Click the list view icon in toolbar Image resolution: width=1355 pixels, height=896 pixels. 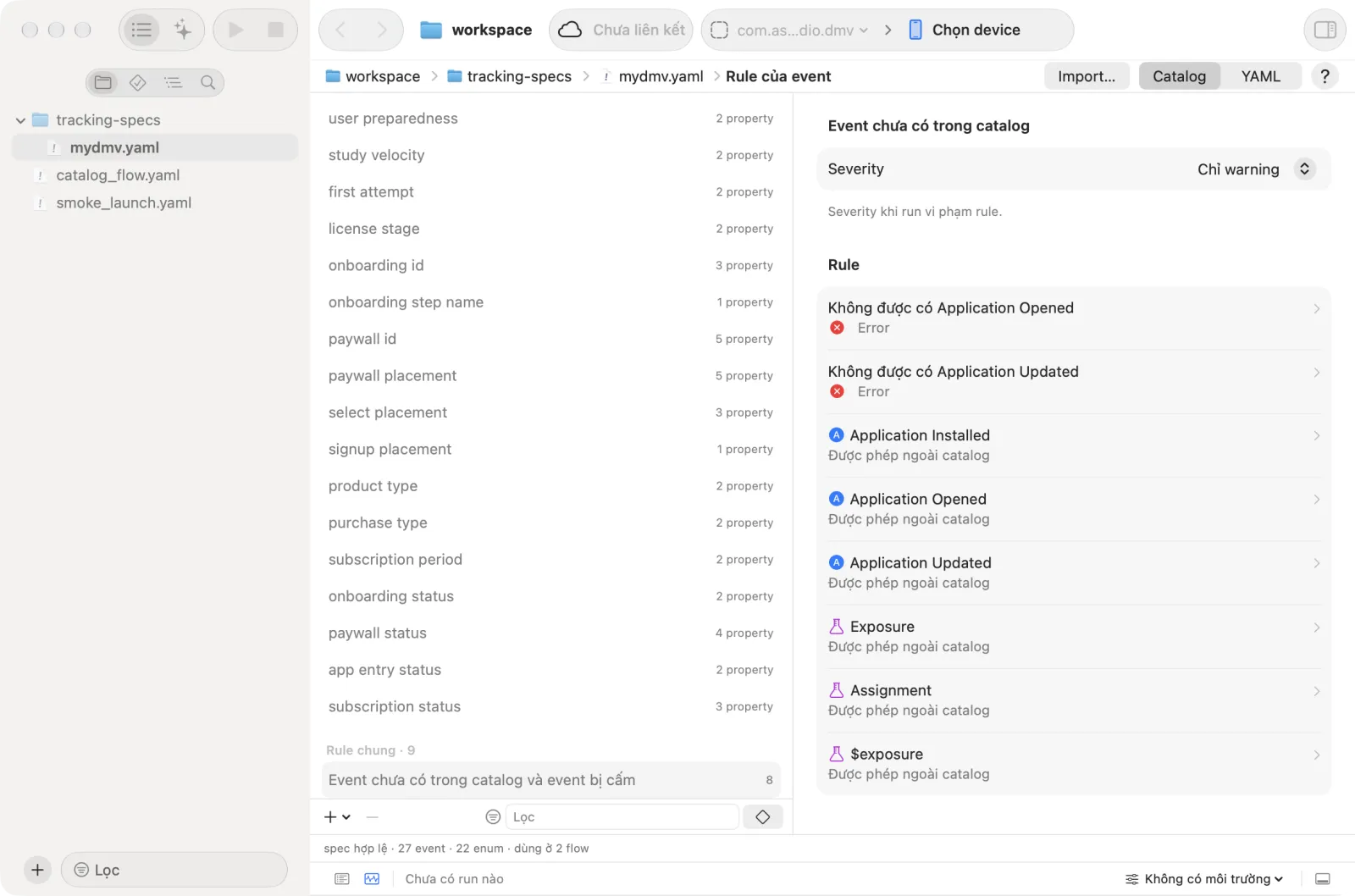click(x=141, y=30)
